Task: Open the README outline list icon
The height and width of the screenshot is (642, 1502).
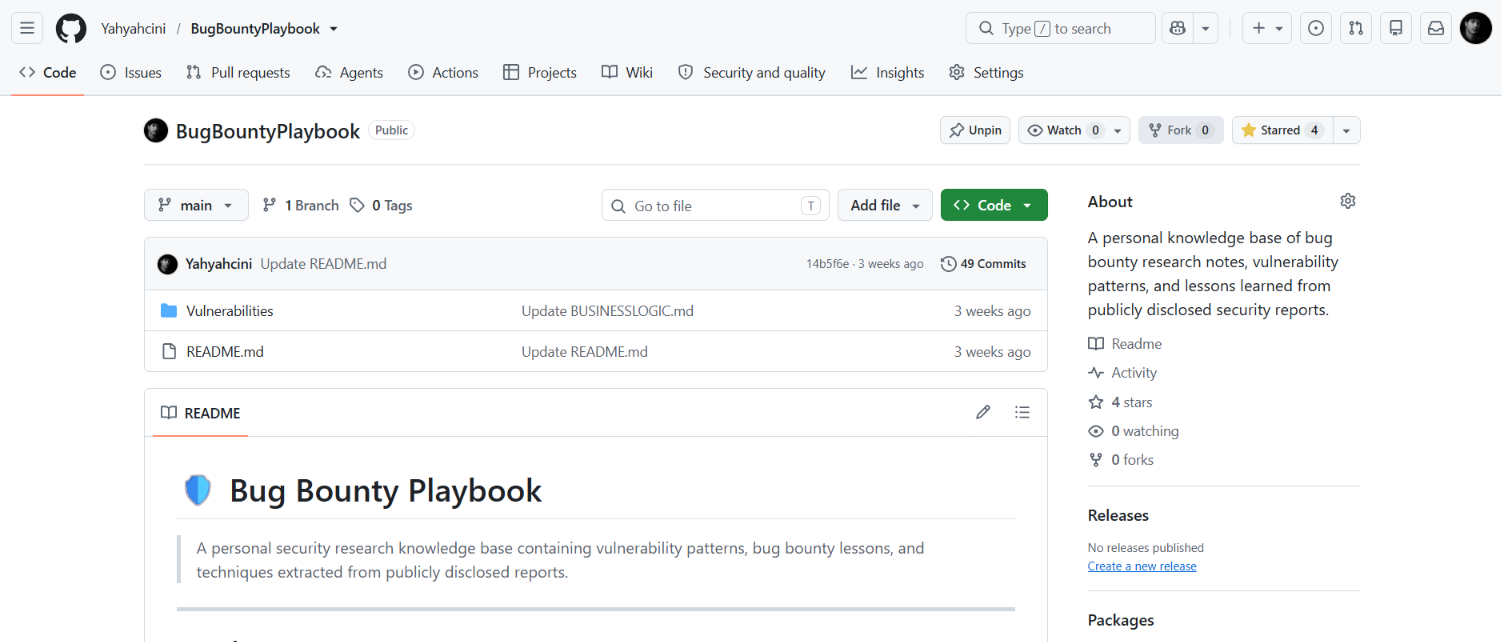Action: (x=1022, y=412)
